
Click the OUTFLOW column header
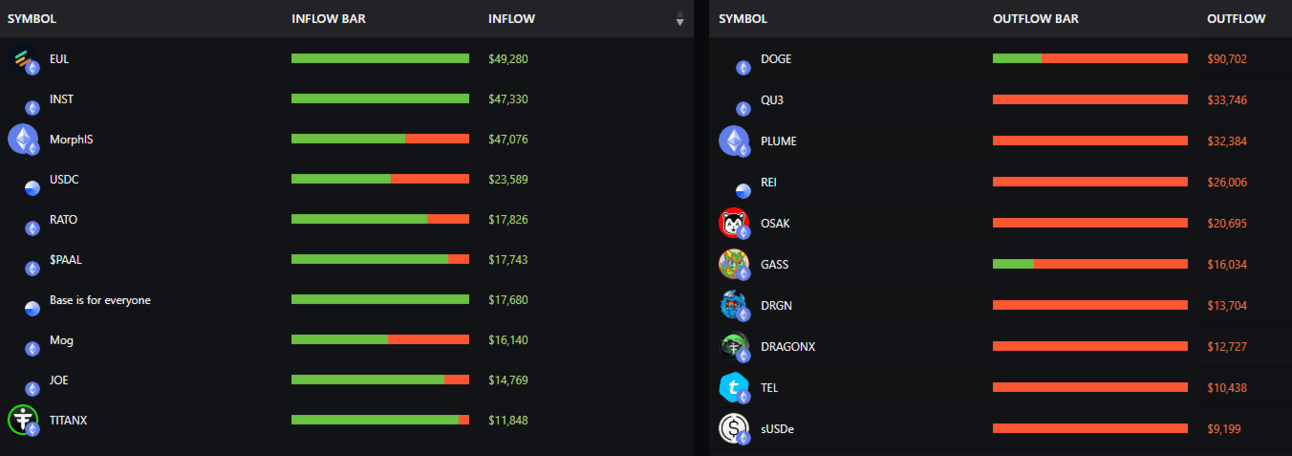[1236, 19]
